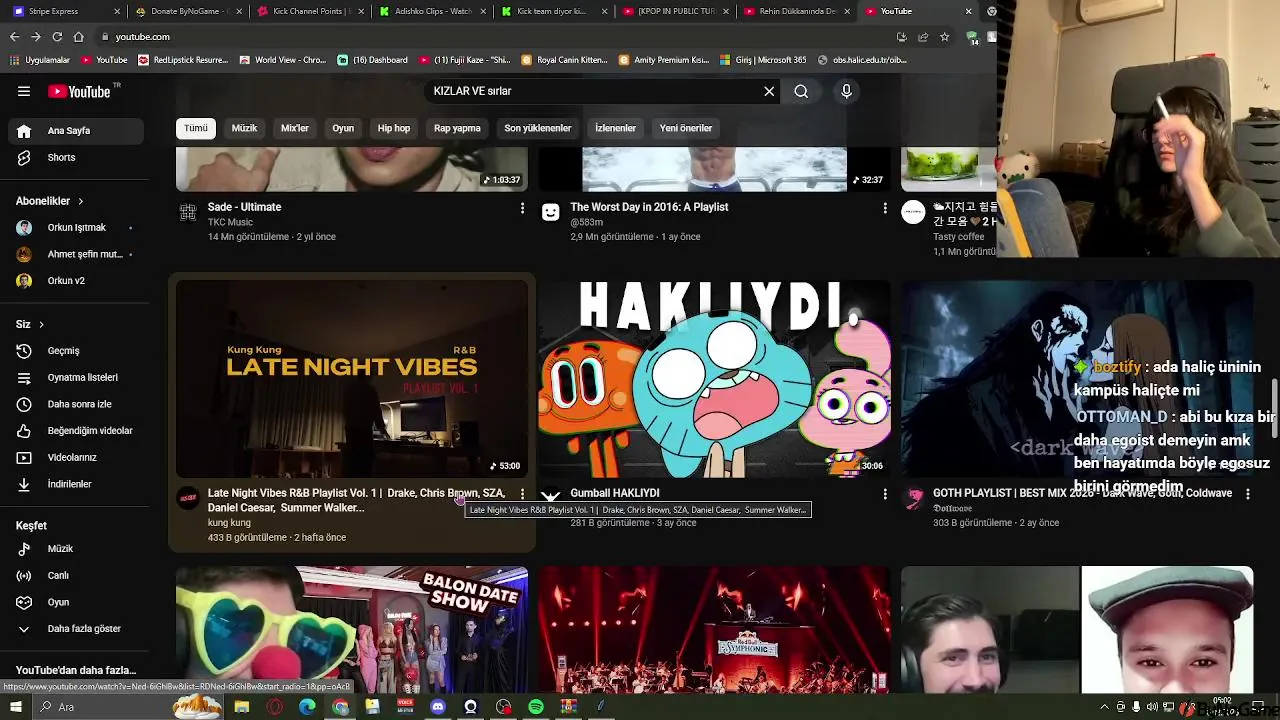1280x720 pixels.
Task: Open Canlı under Keşfet
Action: (78, 575)
